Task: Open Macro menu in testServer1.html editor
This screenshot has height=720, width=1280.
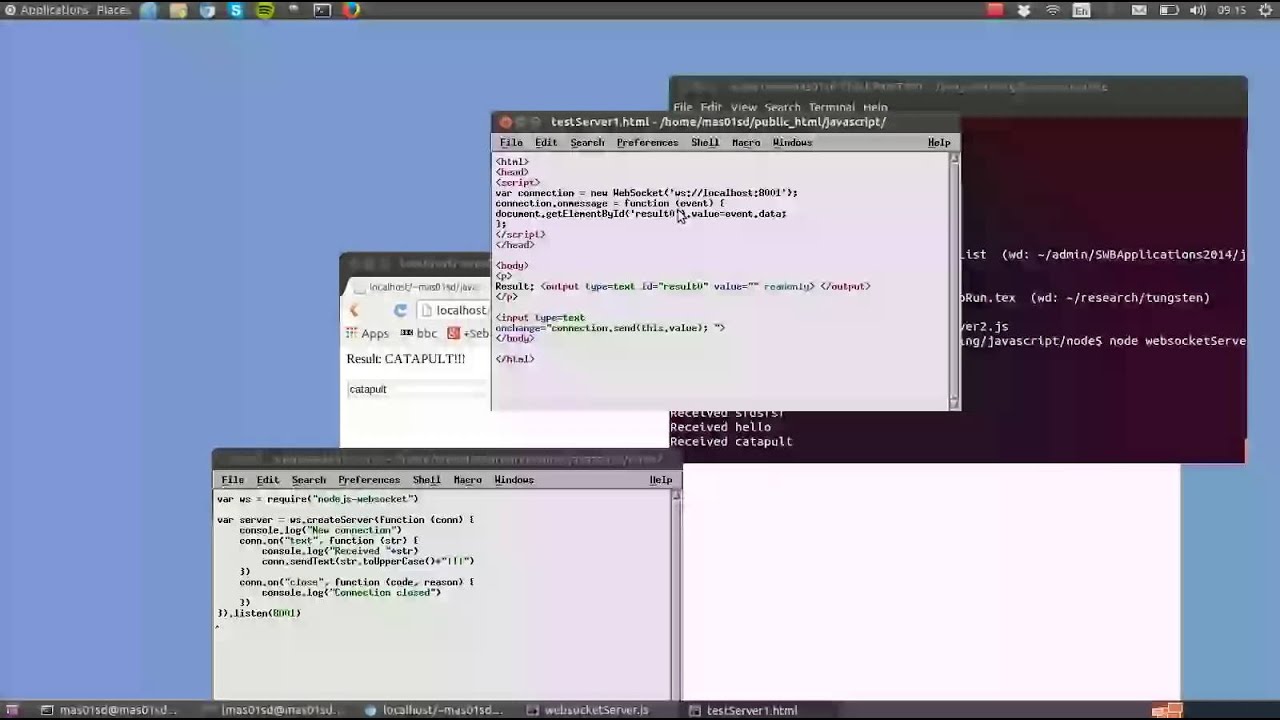Action: pyautogui.click(x=746, y=142)
